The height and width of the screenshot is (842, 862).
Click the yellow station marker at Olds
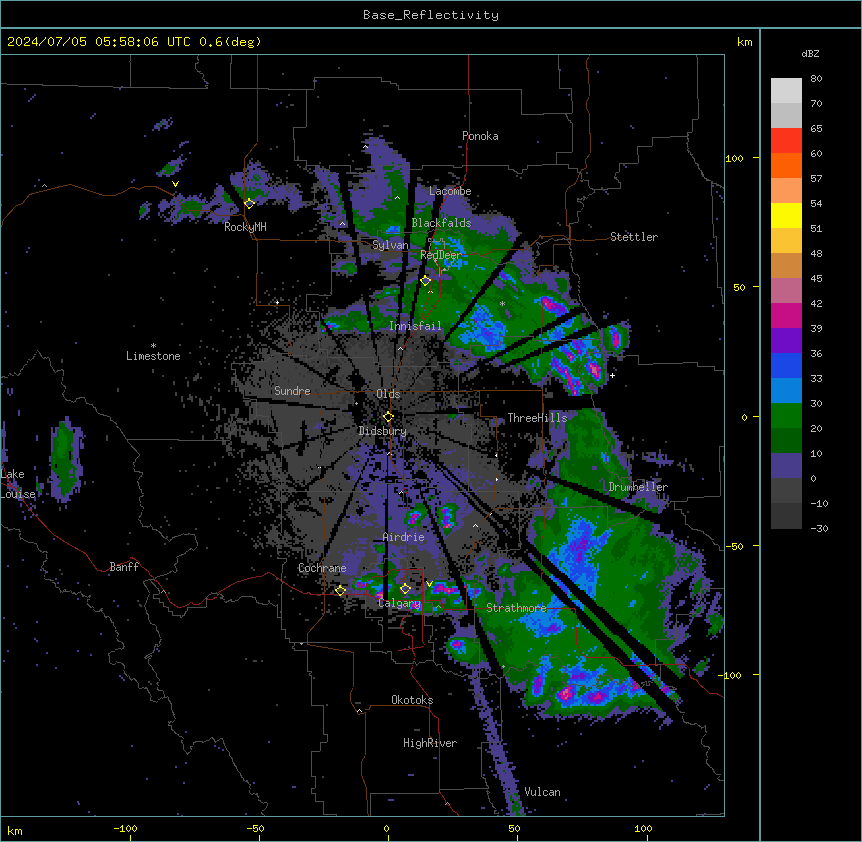click(388, 417)
